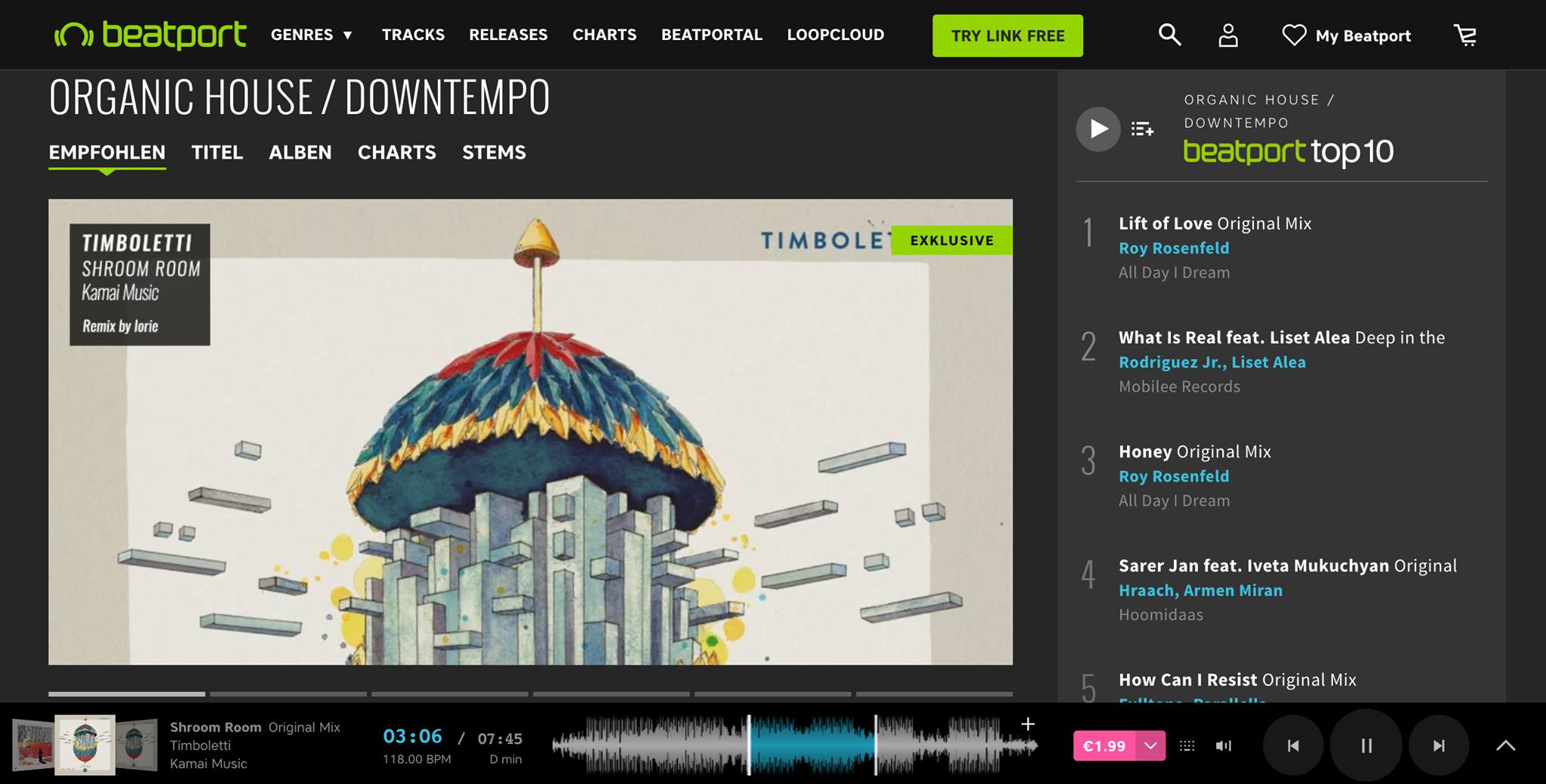Click the 07:45 track duration
The image size is (1546, 784).
point(500,739)
